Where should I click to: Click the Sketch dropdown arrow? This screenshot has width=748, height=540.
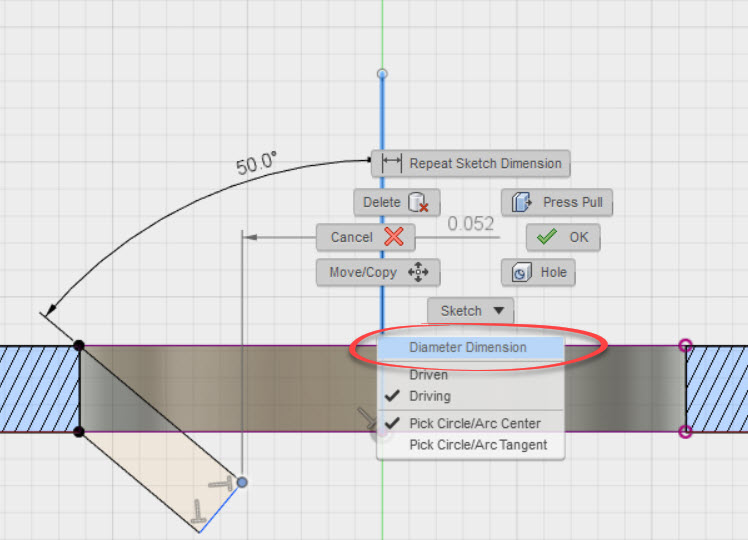tap(499, 311)
